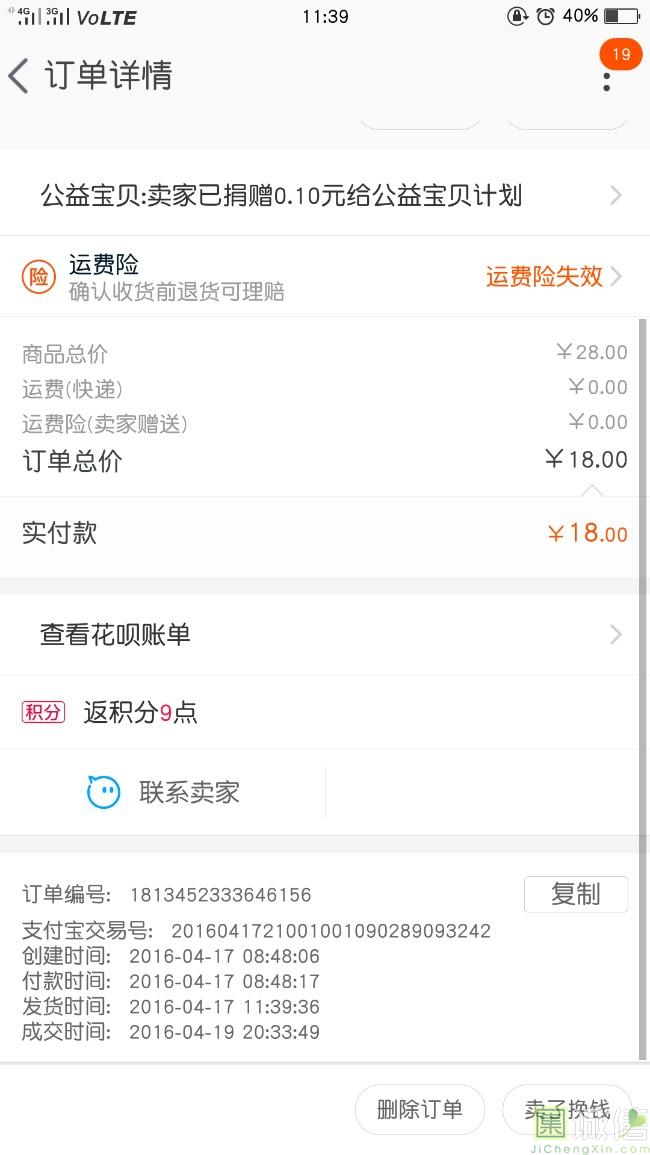This screenshot has width=650, height=1155.
Task: Tap the red 积分 points badge
Action: [43, 712]
